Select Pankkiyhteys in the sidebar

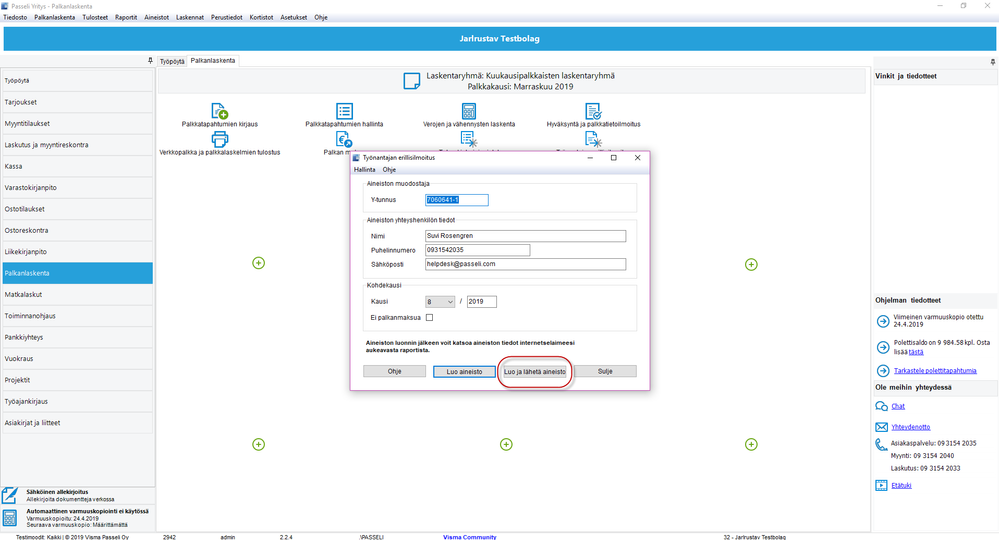tap(78, 338)
